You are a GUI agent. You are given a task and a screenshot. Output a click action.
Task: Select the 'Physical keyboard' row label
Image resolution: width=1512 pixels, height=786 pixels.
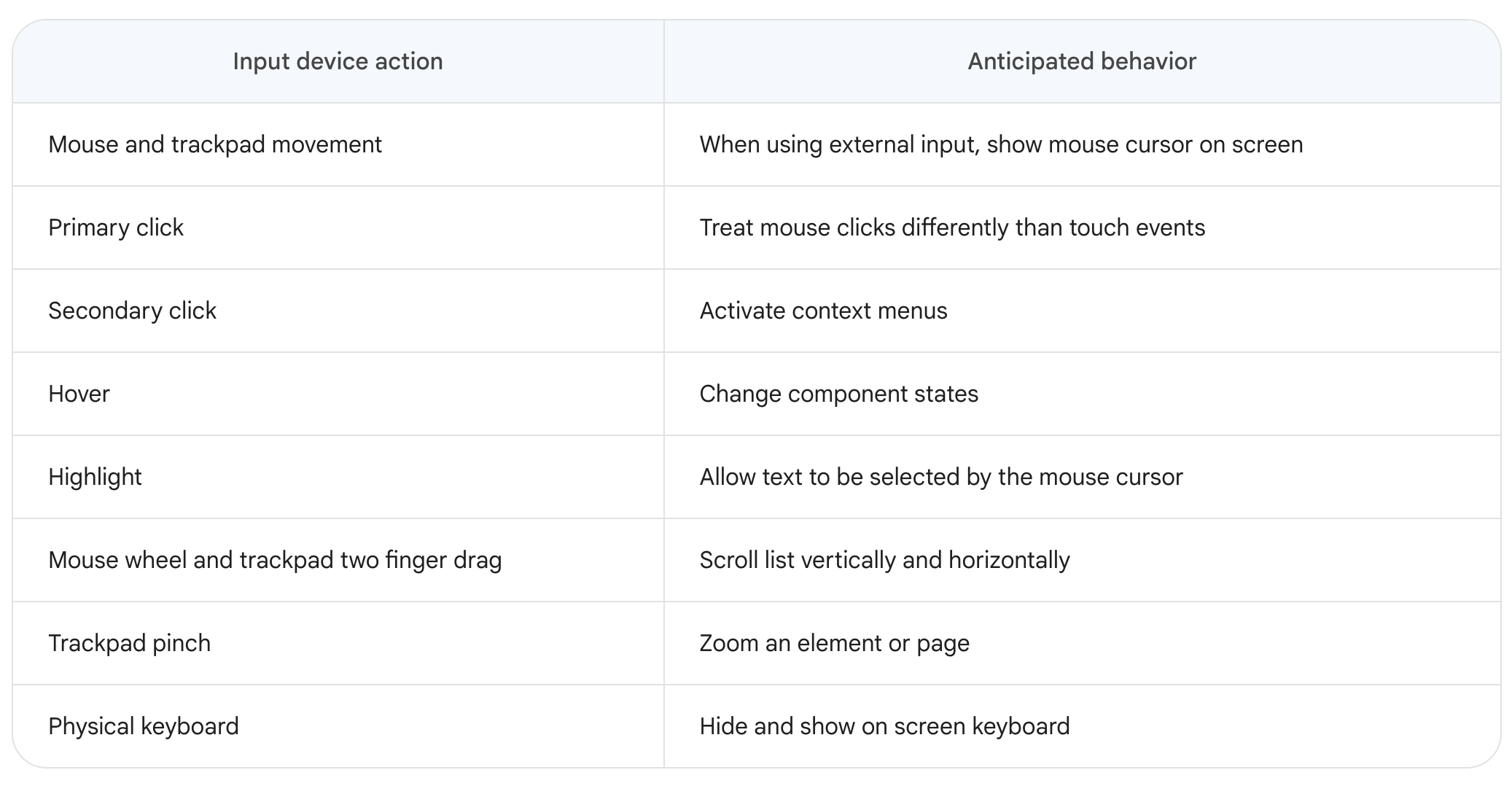click(x=144, y=726)
